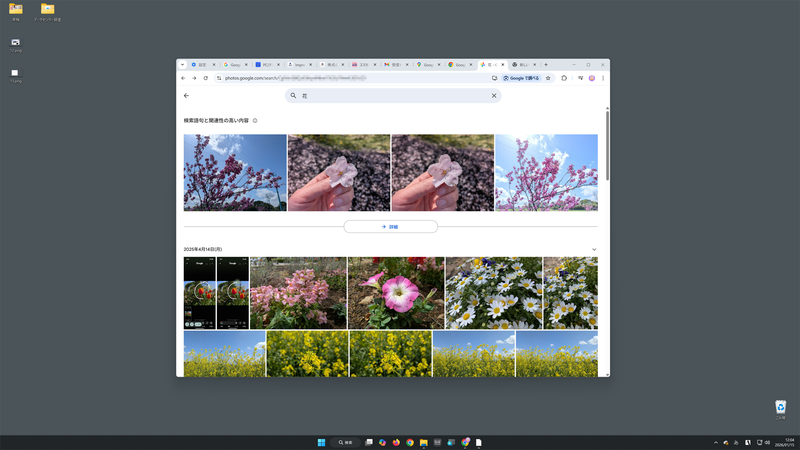The image size is (800, 450).
Task: Click the Photos search input field
Action: pos(393,95)
